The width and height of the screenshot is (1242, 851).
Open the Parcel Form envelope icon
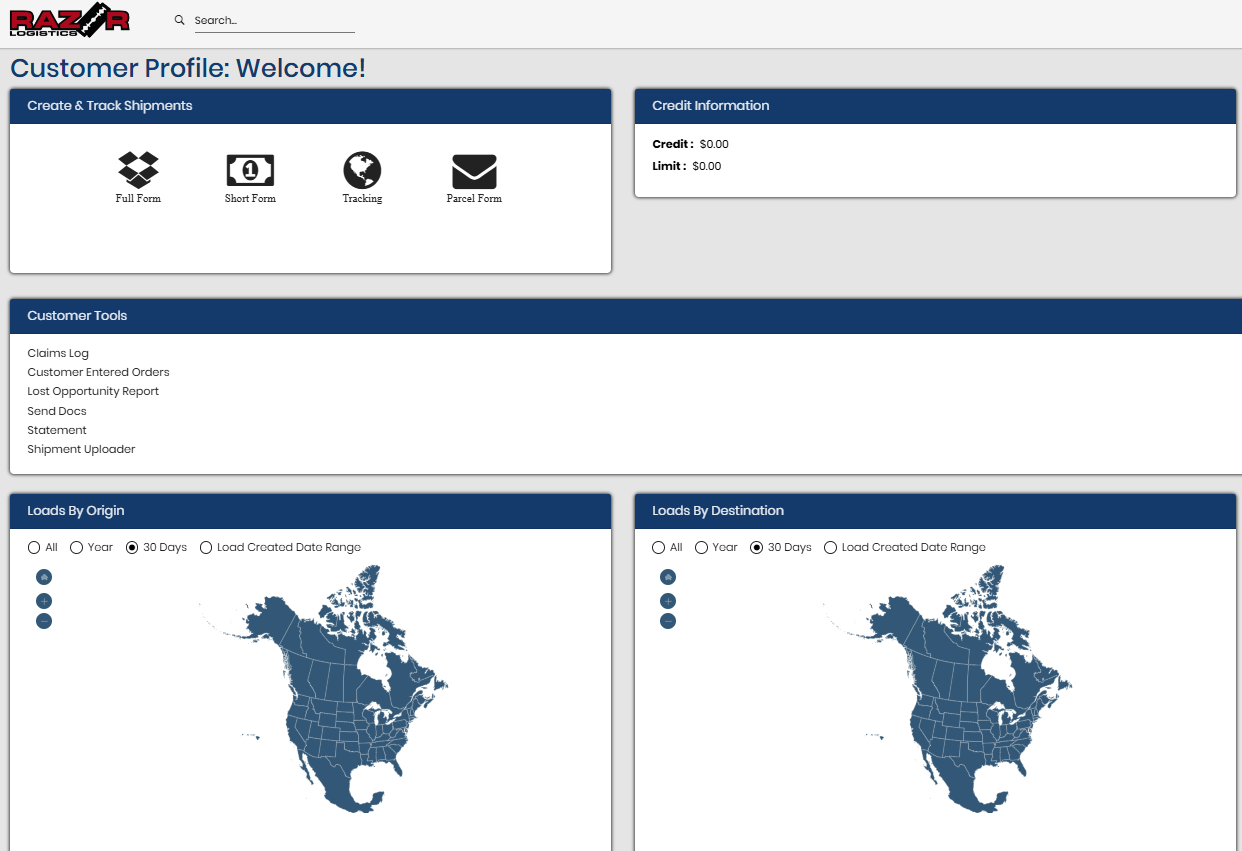pyautogui.click(x=474, y=172)
